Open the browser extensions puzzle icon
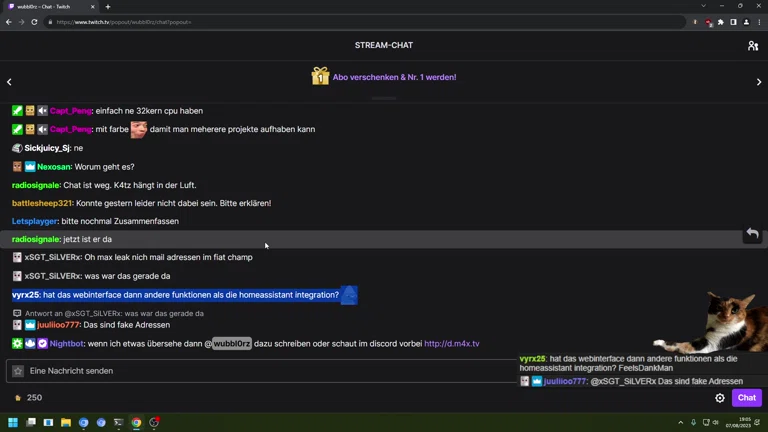The width and height of the screenshot is (768, 432). pos(720,22)
